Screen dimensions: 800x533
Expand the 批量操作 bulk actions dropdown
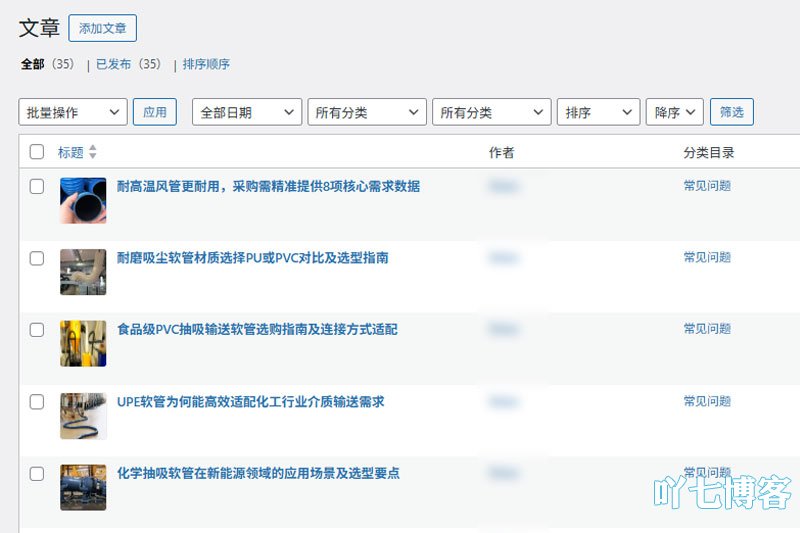(73, 112)
